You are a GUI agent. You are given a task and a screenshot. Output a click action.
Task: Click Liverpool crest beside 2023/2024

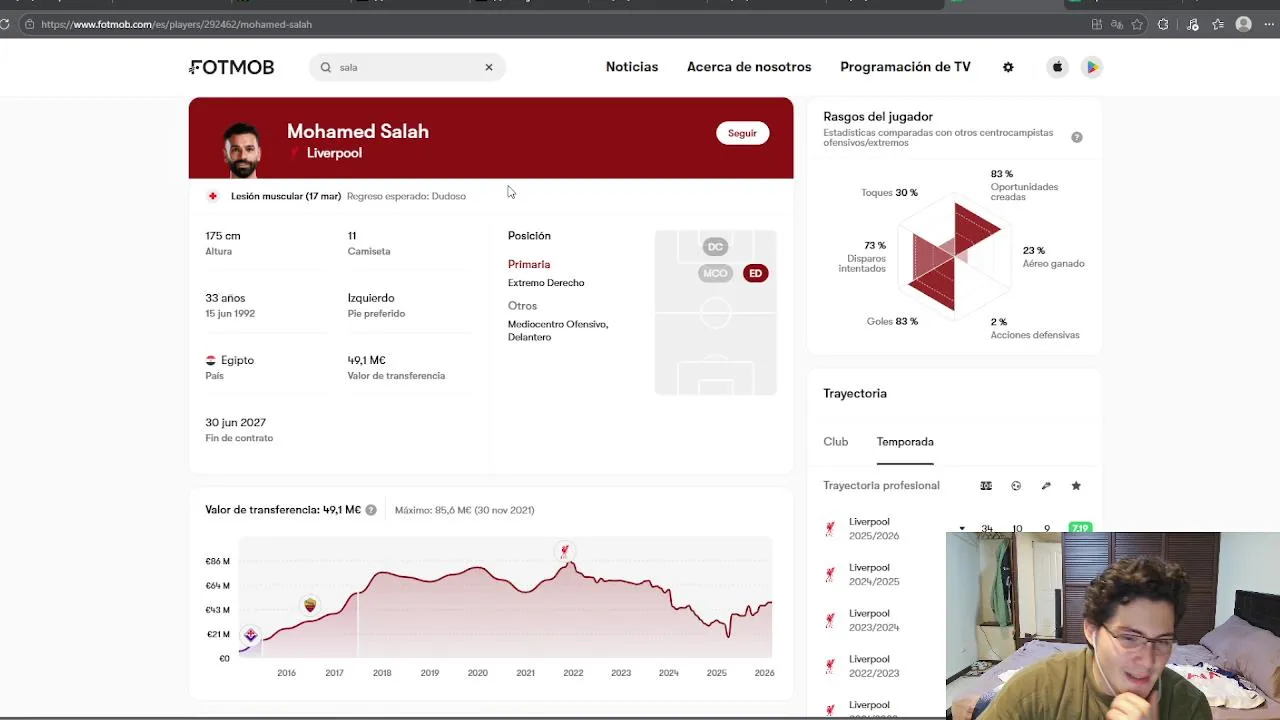830,621
